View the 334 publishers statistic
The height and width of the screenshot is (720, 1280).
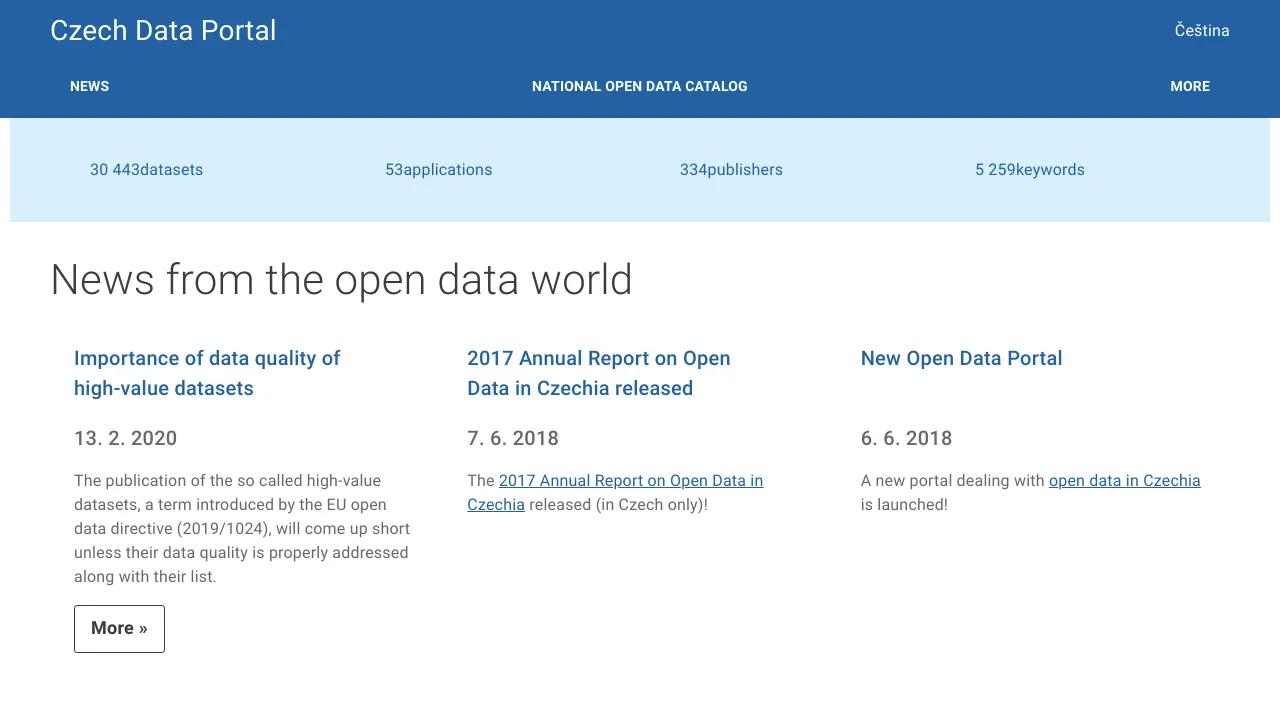[731, 170]
